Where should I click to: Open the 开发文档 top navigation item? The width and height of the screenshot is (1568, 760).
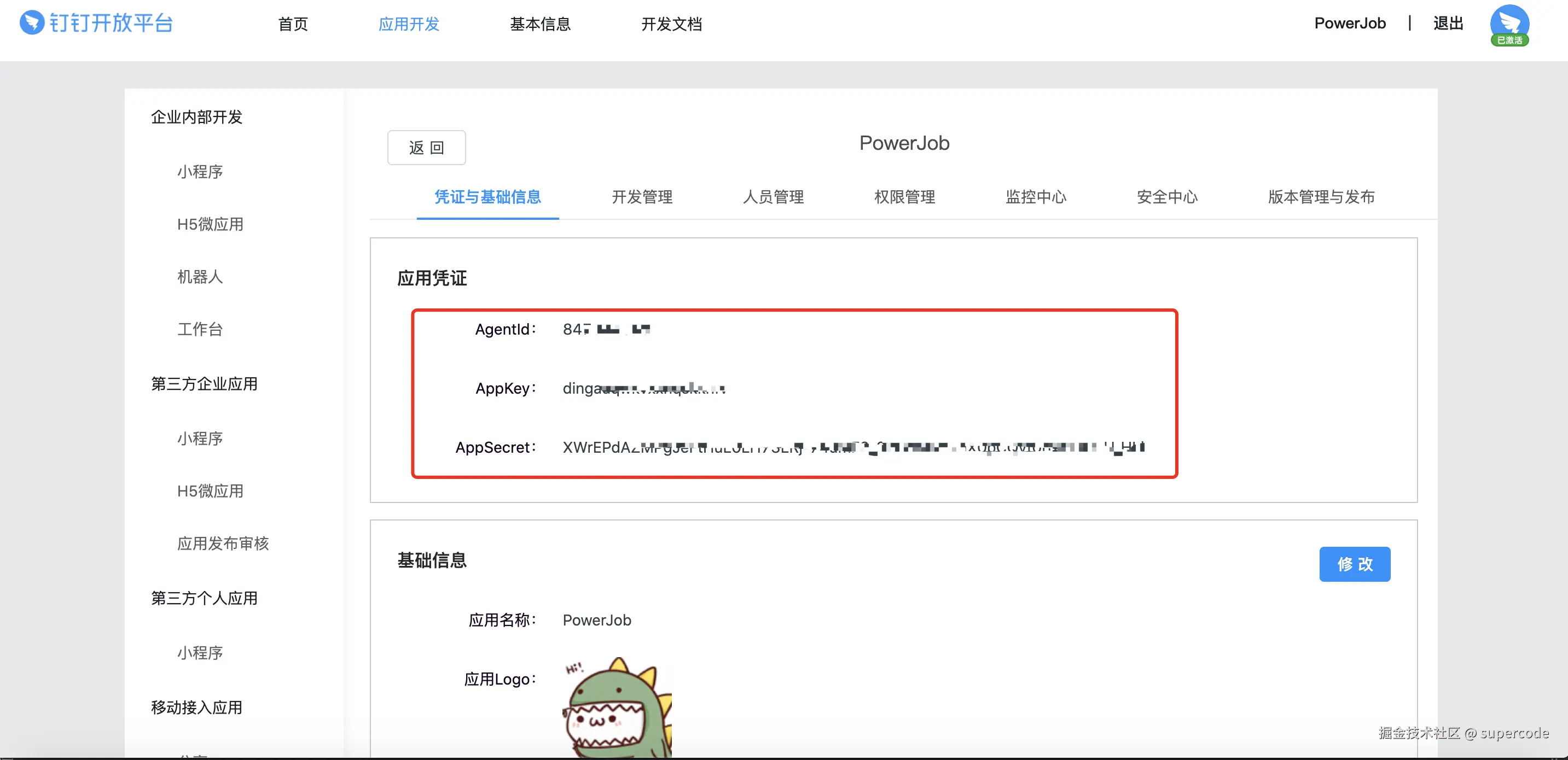click(671, 25)
